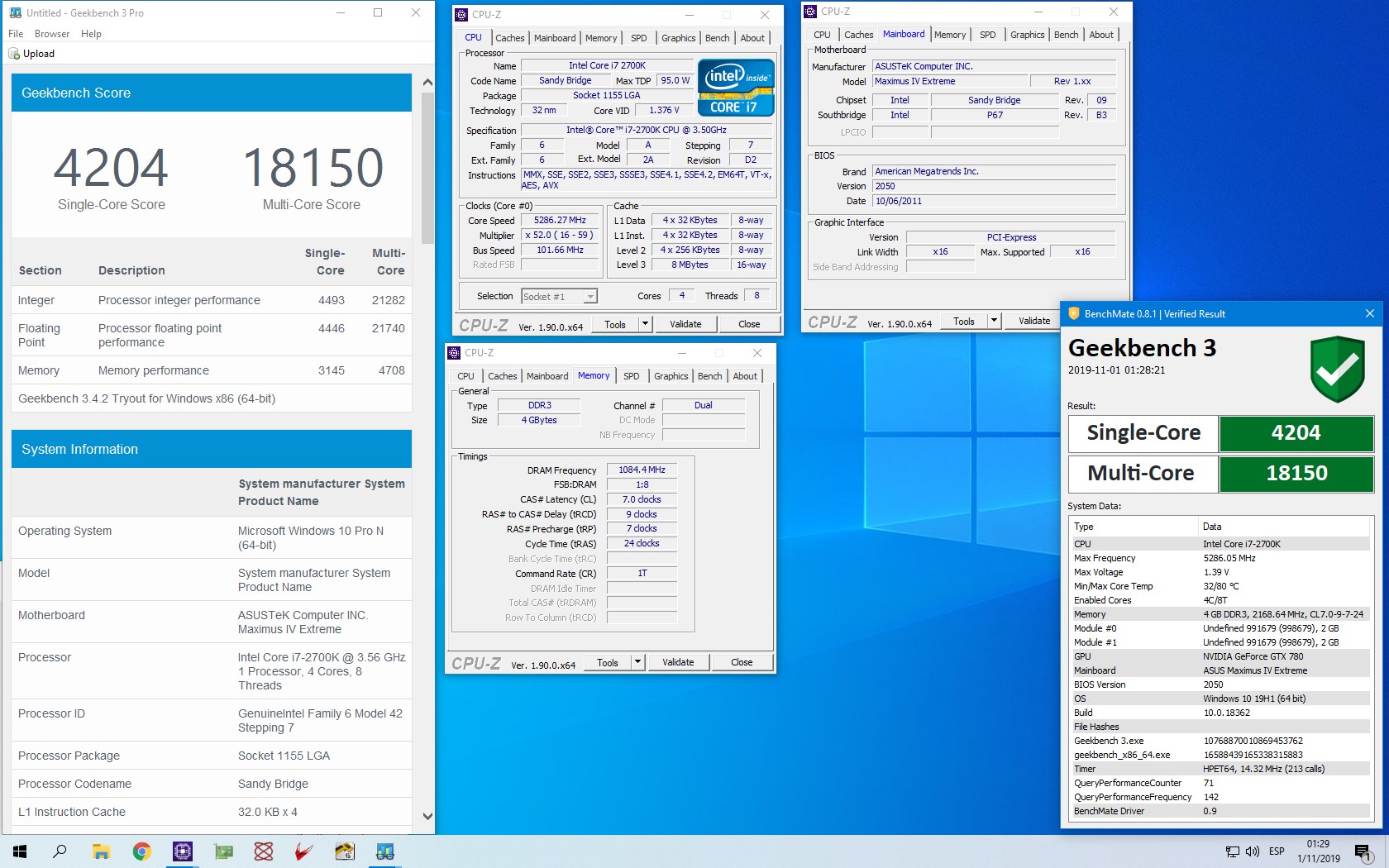The width and height of the screenshot is (1389, 868).
Task: Click the Upload icon in Geekbench toolbar
Action: [x=14, y=54]
